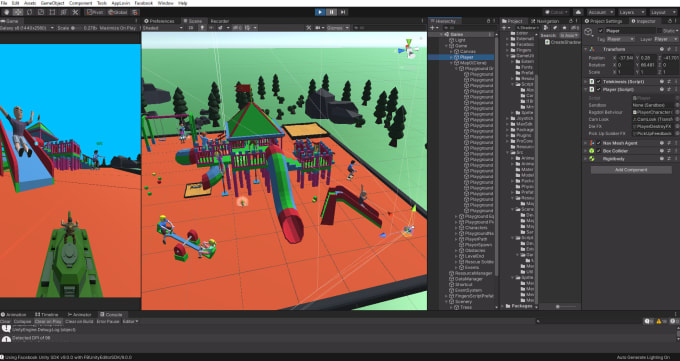Toggle Maximize On Play
Viewport: 680px width, 361px height.
click(118, 28)
